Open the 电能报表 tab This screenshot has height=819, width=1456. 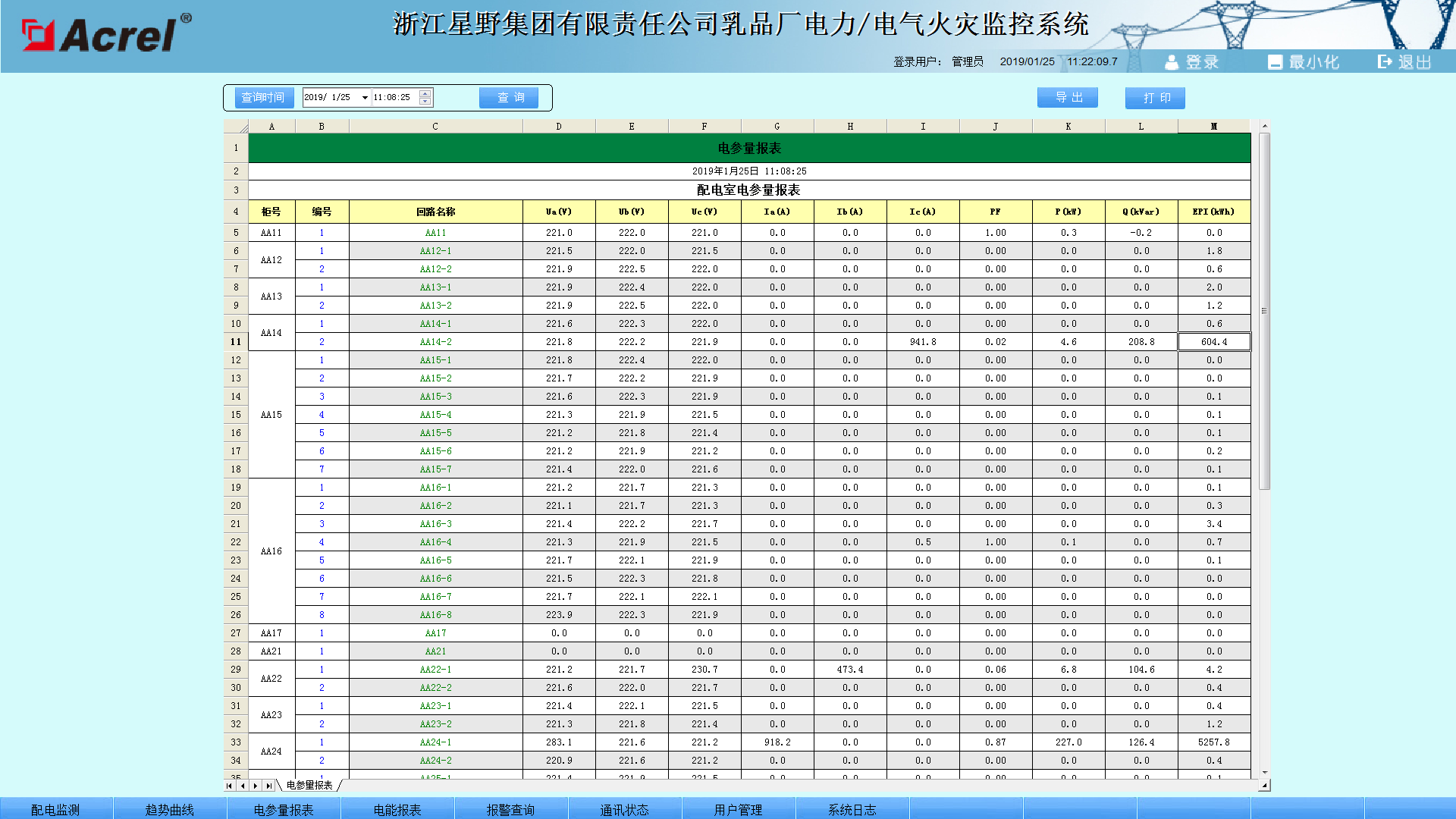point(397,809)
